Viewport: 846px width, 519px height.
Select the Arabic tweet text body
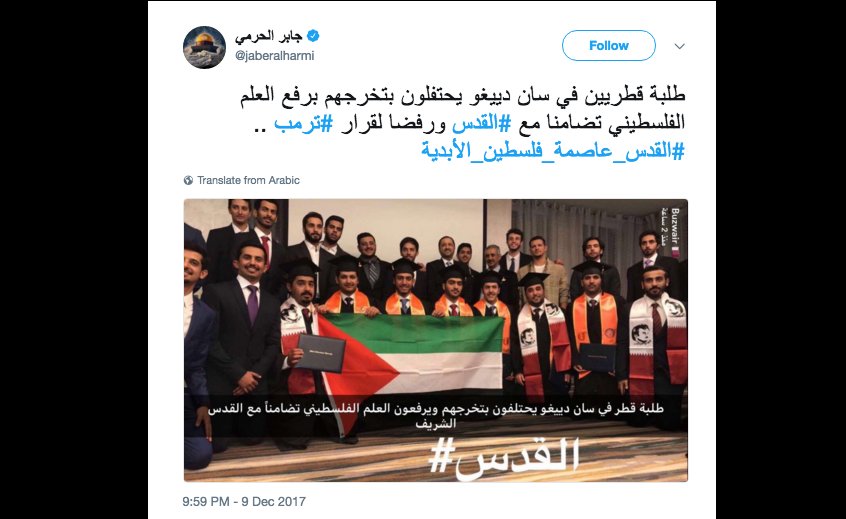[463, 123]
